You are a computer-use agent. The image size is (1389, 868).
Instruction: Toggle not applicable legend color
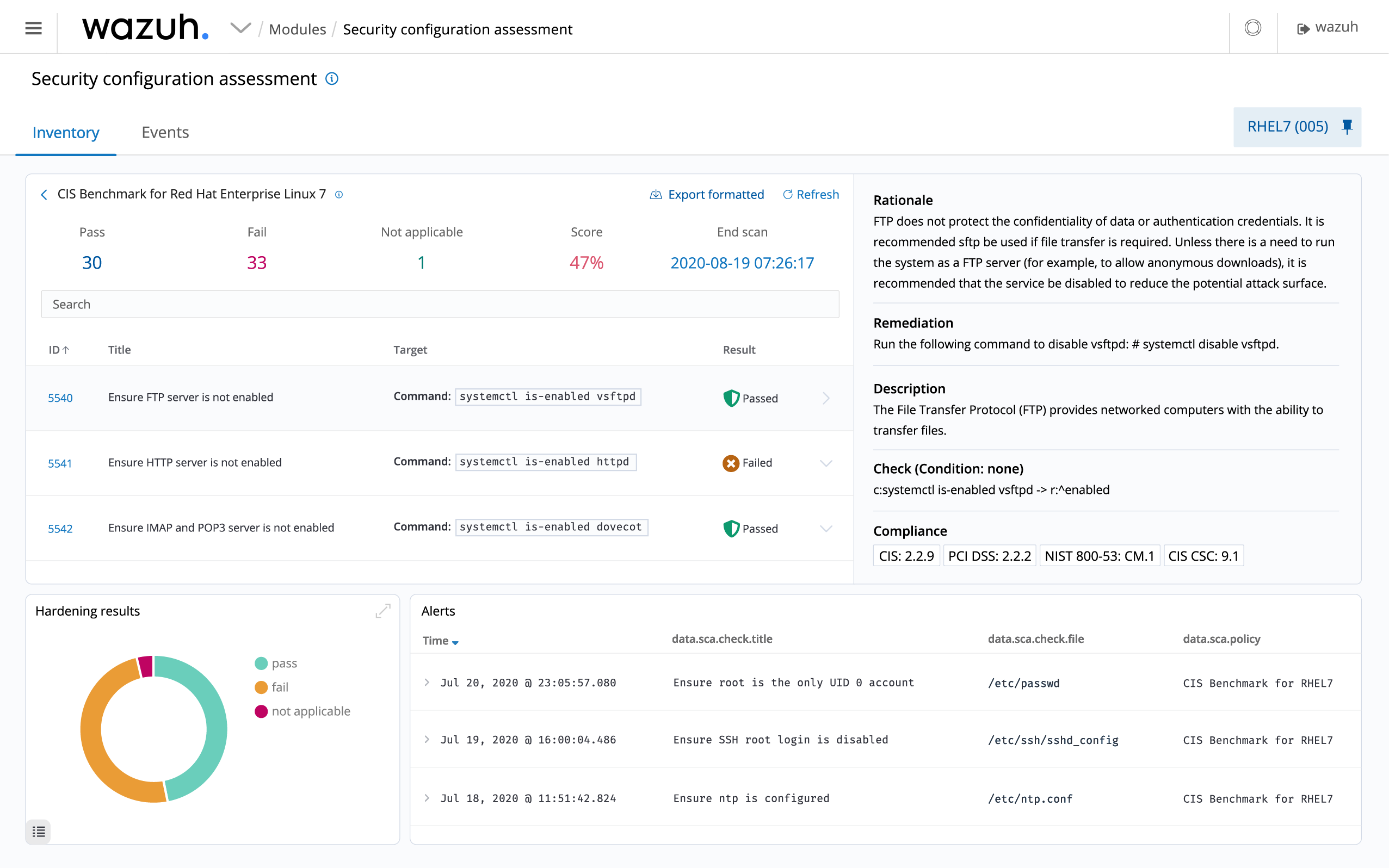[261, 712]
